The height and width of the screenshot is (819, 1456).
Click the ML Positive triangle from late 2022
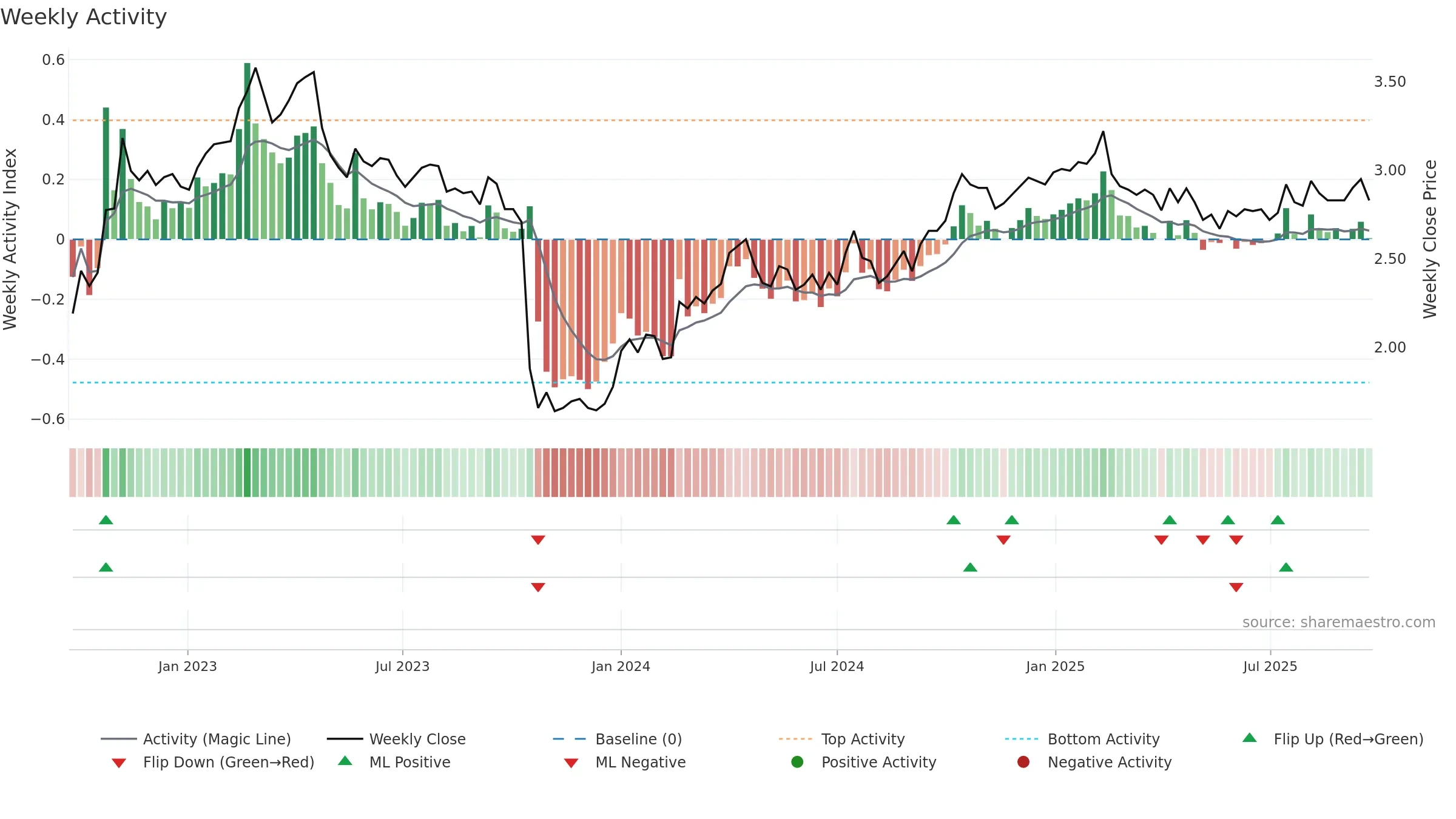106,567
